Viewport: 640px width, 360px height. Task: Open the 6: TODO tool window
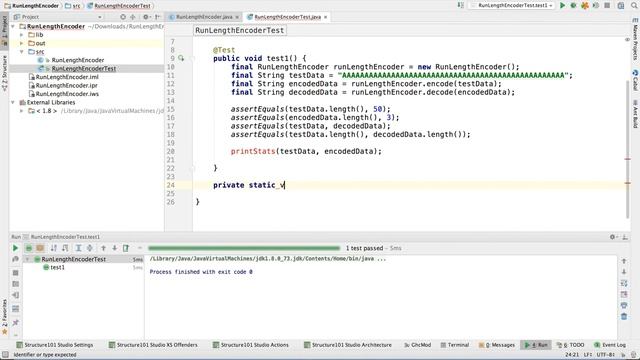pos(571,345)
